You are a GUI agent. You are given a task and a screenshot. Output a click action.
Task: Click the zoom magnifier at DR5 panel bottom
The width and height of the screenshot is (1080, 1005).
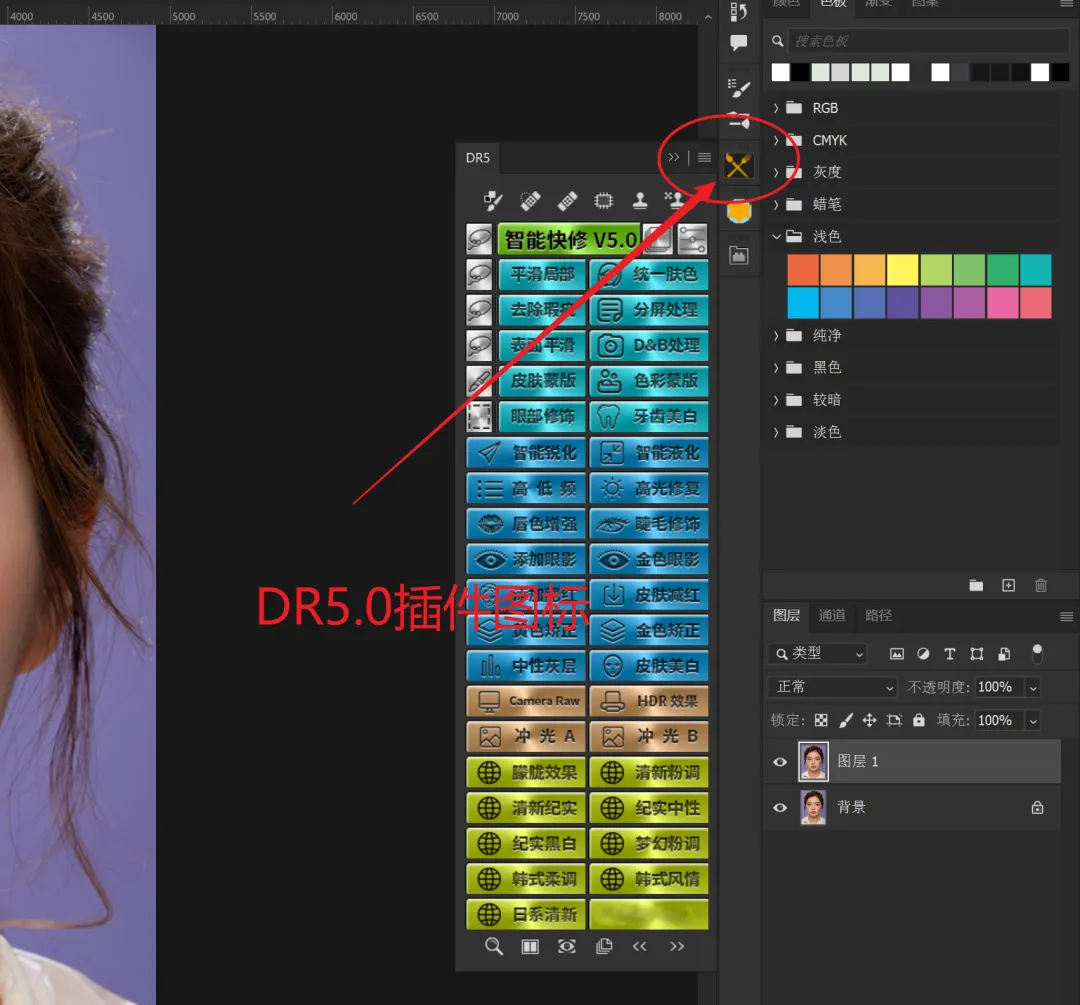(x=493, y=946)
